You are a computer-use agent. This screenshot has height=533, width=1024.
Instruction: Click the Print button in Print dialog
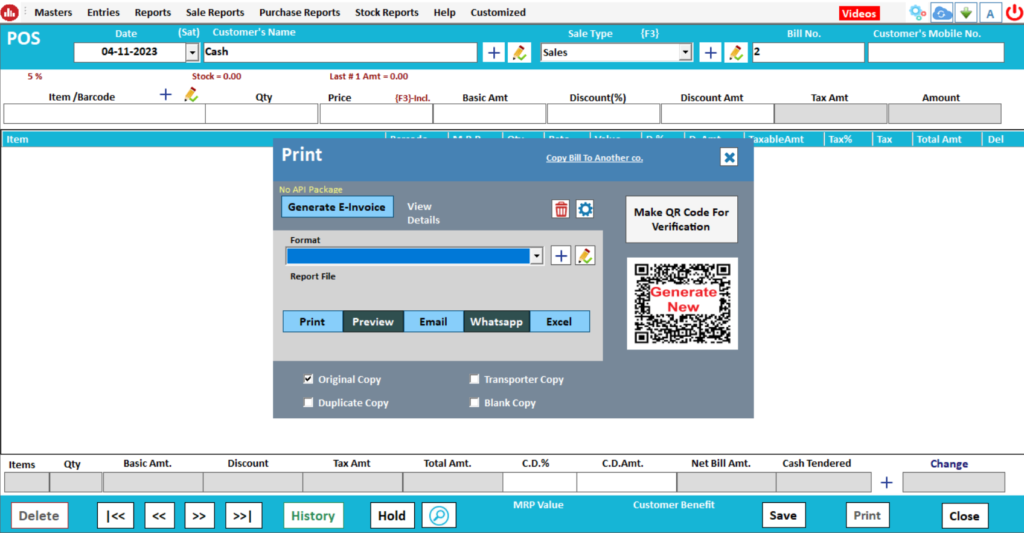[x=312, y=321]
